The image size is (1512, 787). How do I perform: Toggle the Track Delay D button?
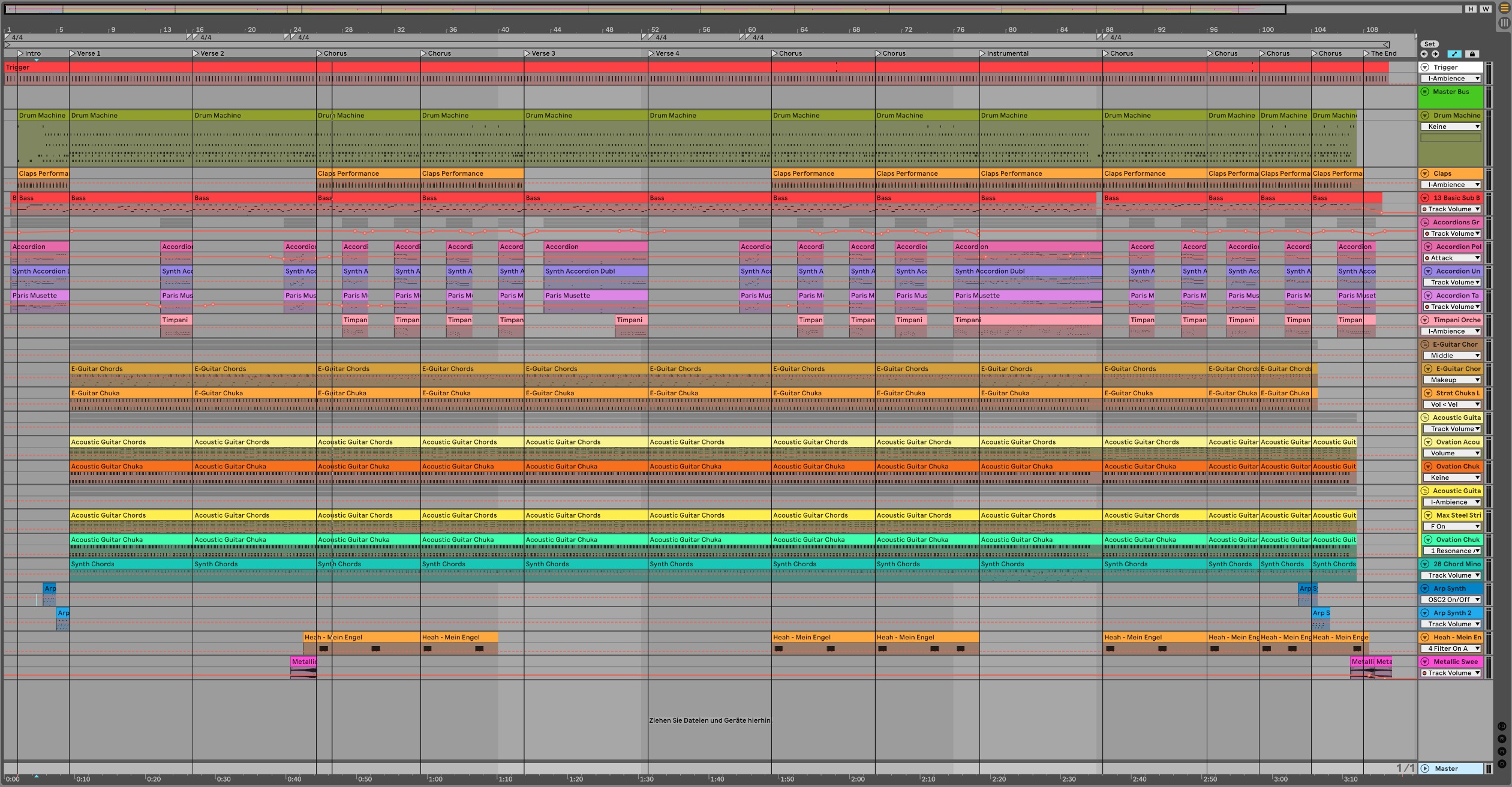click(1502, 764)
